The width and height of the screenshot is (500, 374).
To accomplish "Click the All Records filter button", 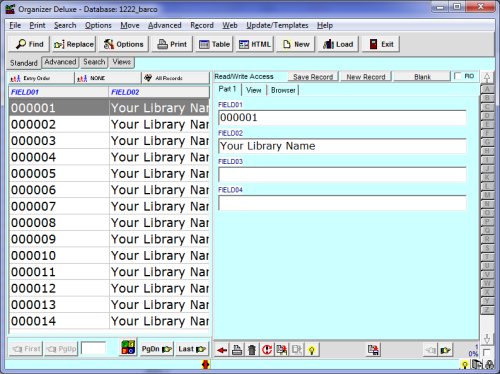I will (x=175, y=78).
